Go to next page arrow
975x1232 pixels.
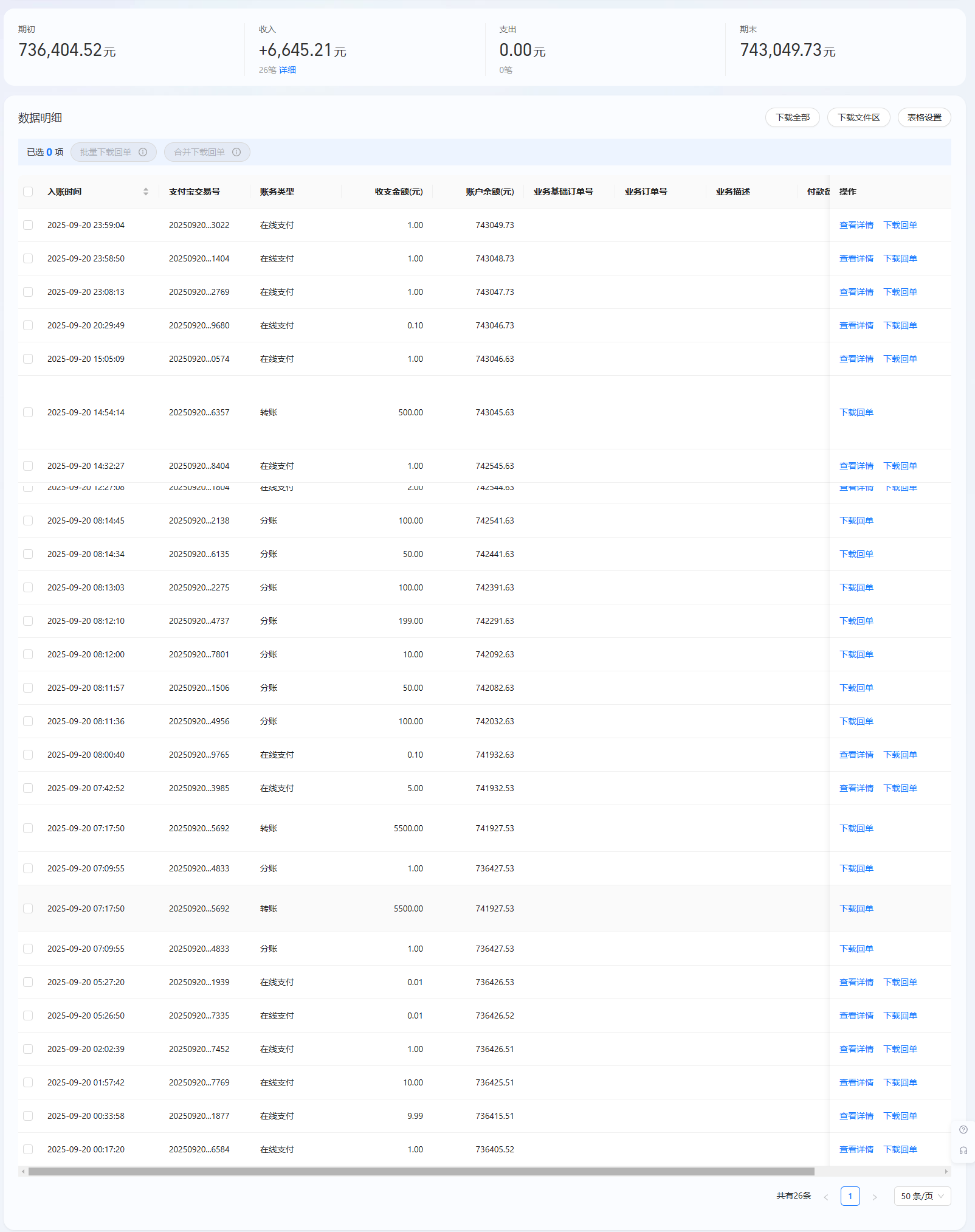pyautogui.click(x=875, y=1197)
